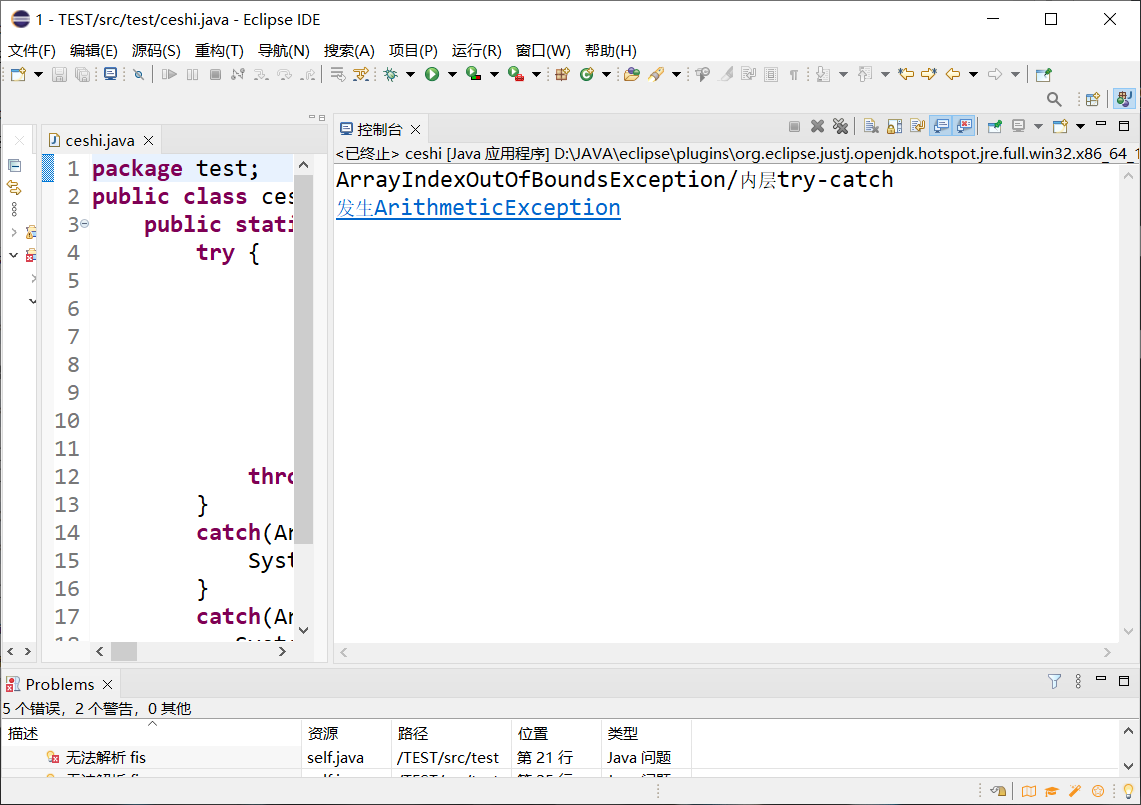Open the 编辑(E) menu

pos(94,51)
